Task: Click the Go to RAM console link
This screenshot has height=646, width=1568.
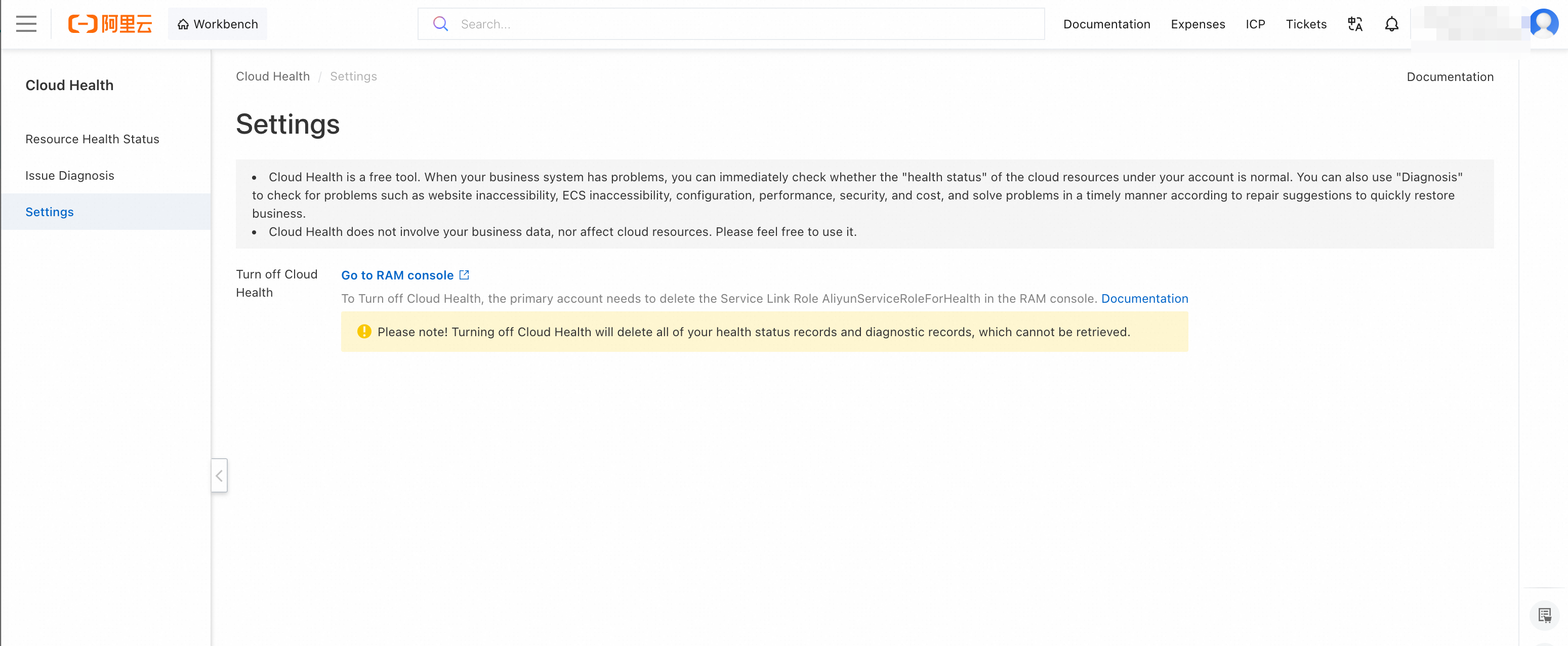Action: tap(397, 275)
